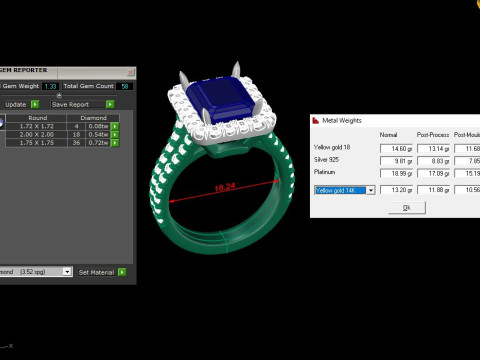Click the Update button
This screenshot has width=480, height=360.
click(16, 104)
